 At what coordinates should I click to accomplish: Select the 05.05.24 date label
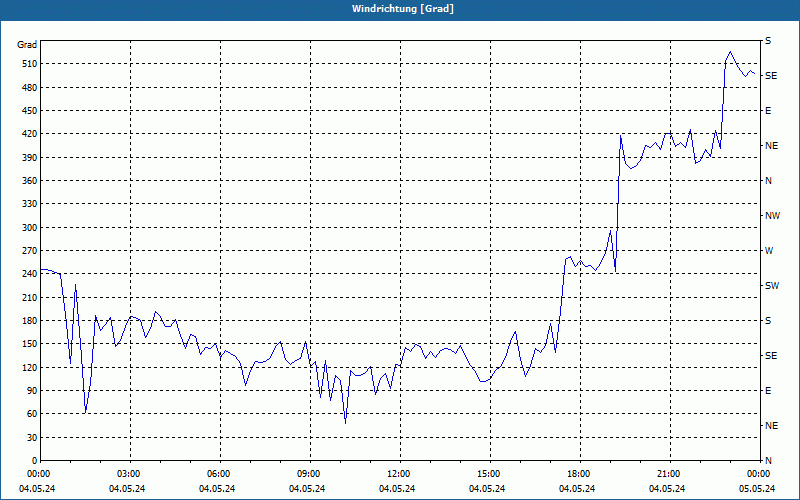757,489
